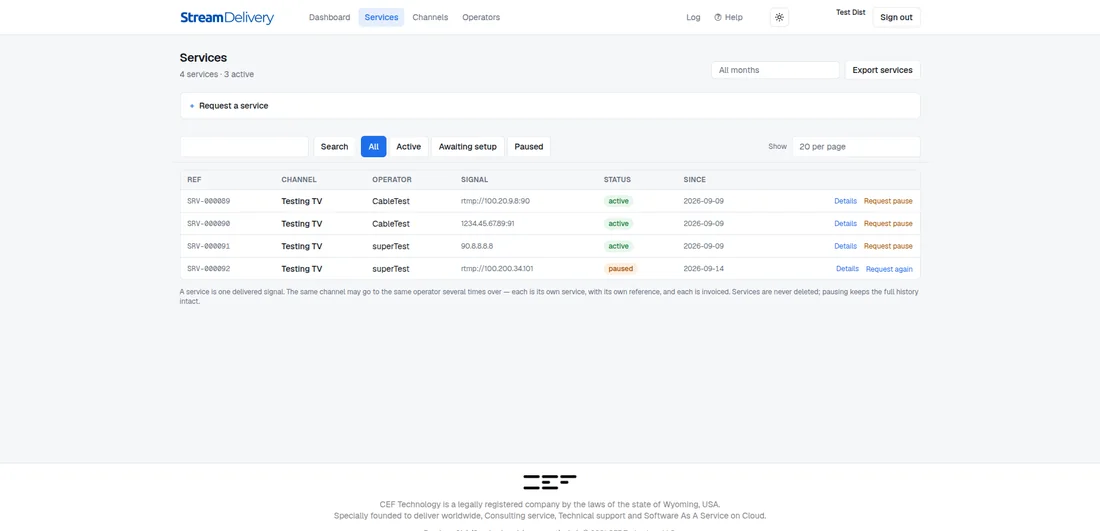Screen dimensions: 1100x531
Task: Click Request again for SRV-000092
Action: click(x=889, y=269)
